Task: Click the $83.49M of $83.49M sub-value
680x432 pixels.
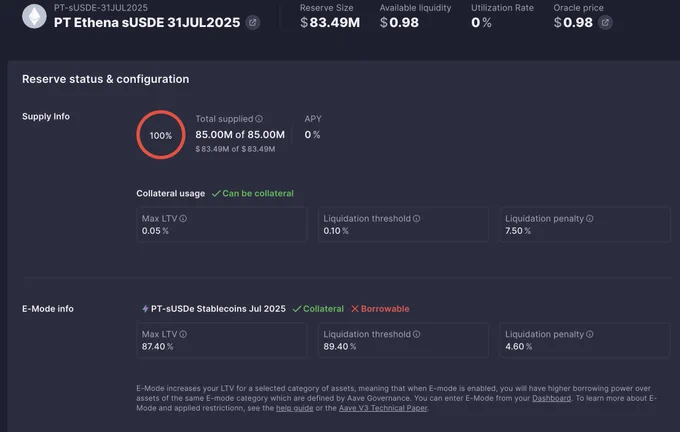Action: (235, 149)
